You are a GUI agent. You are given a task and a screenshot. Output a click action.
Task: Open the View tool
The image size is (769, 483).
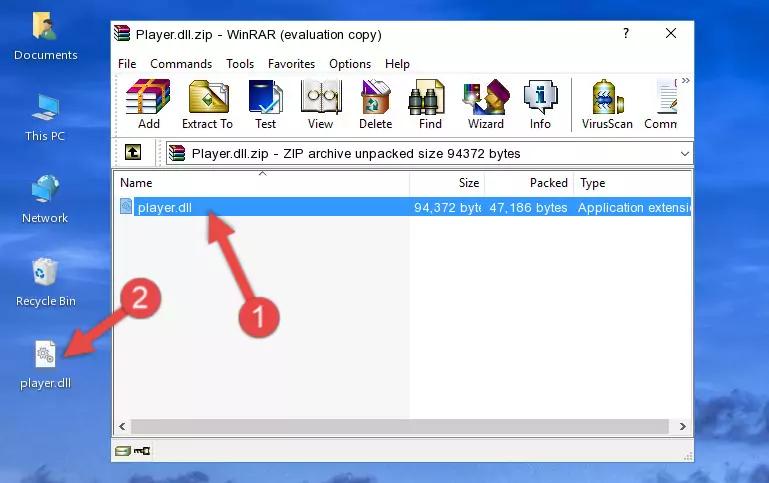point(321,104)
